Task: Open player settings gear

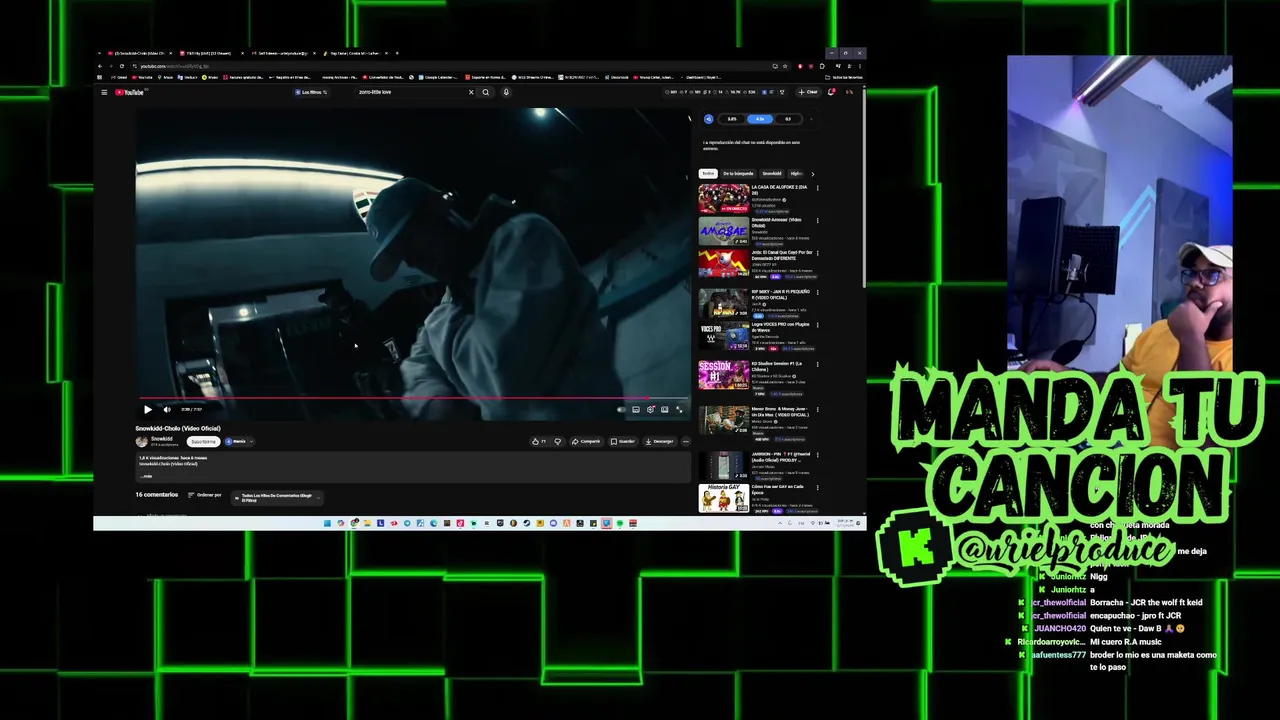Action: (x=650, y=409)
